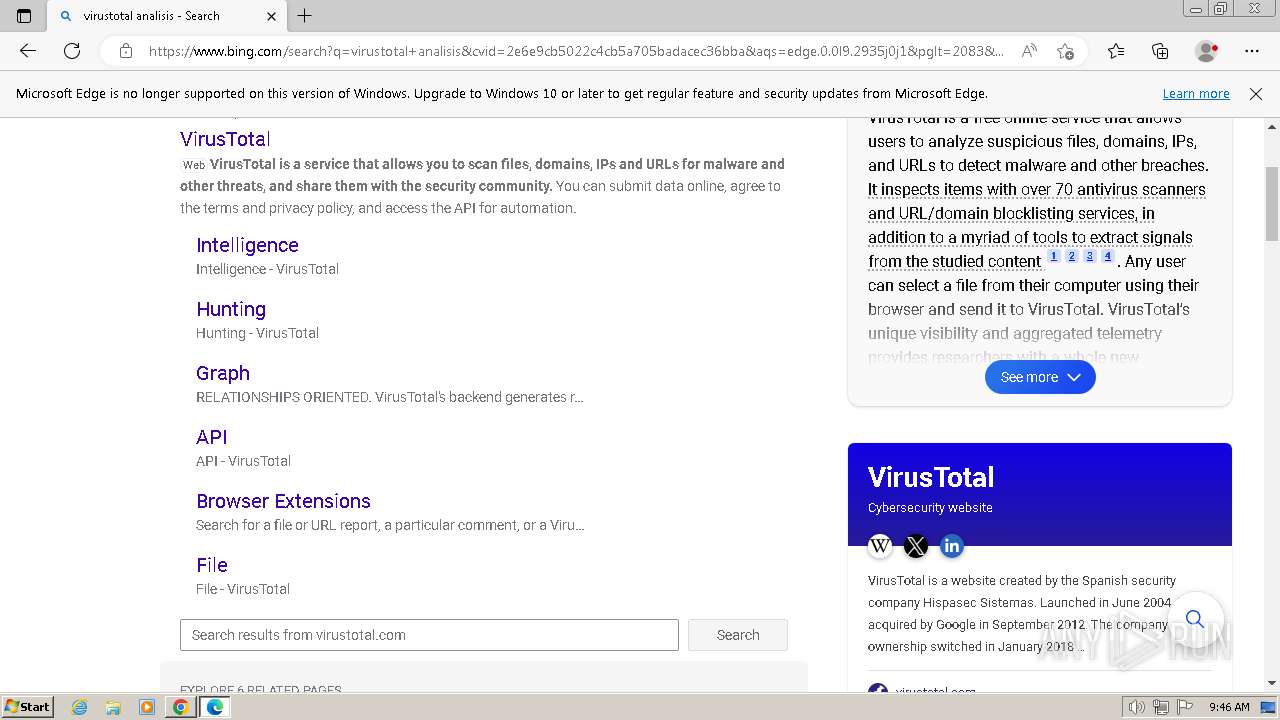Show the taskbar clock 9:46 AM
The width and height of the screenshot is (1280, 720).
(1229, 707)
